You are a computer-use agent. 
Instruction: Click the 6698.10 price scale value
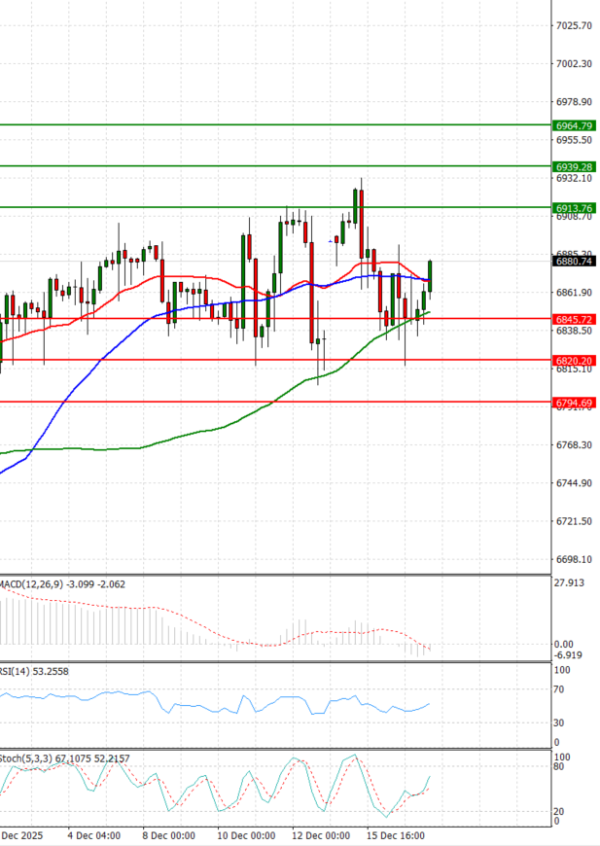coord(573,560)
